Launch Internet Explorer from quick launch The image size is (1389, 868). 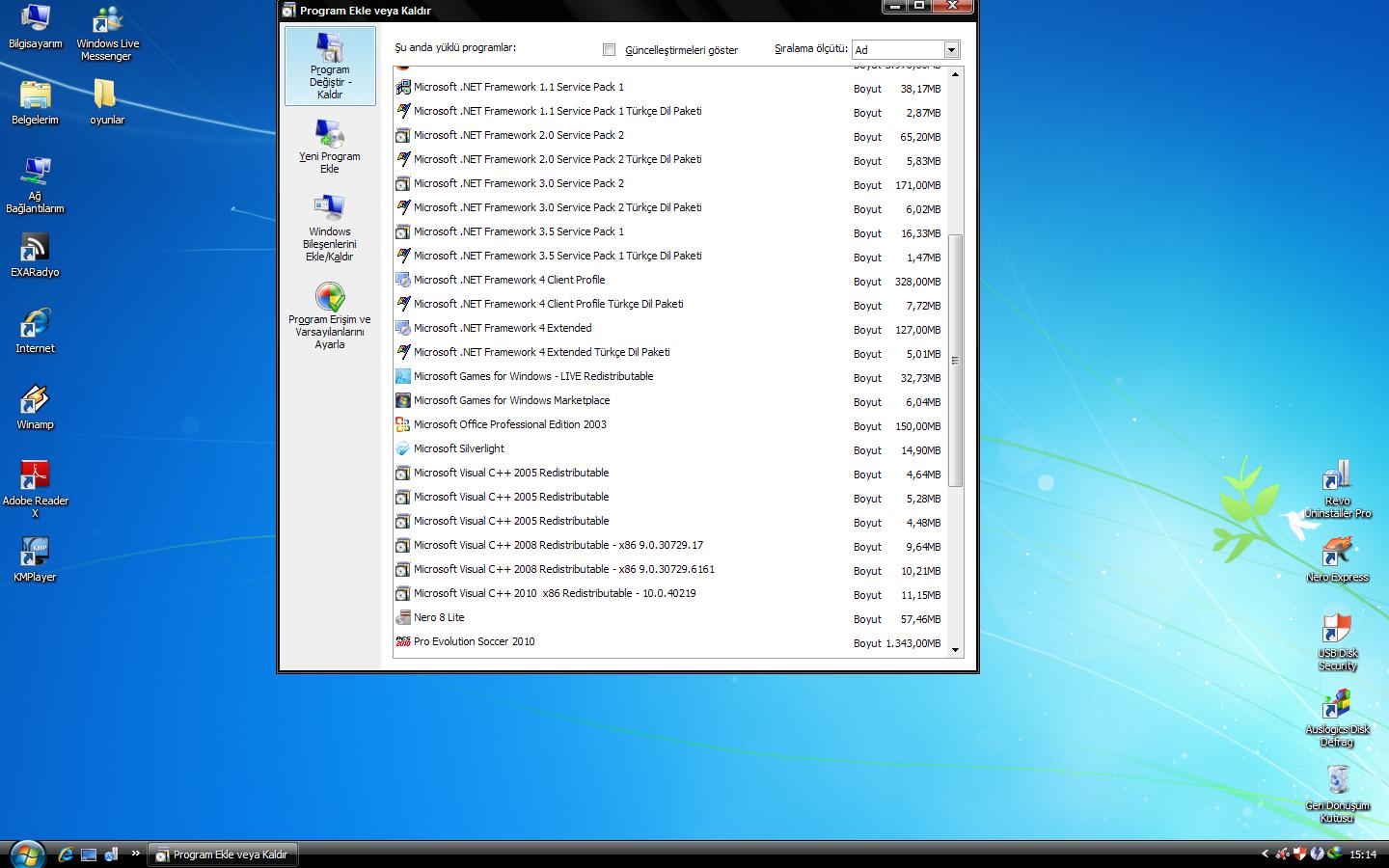pyautogui.click(x=66, y=854)
